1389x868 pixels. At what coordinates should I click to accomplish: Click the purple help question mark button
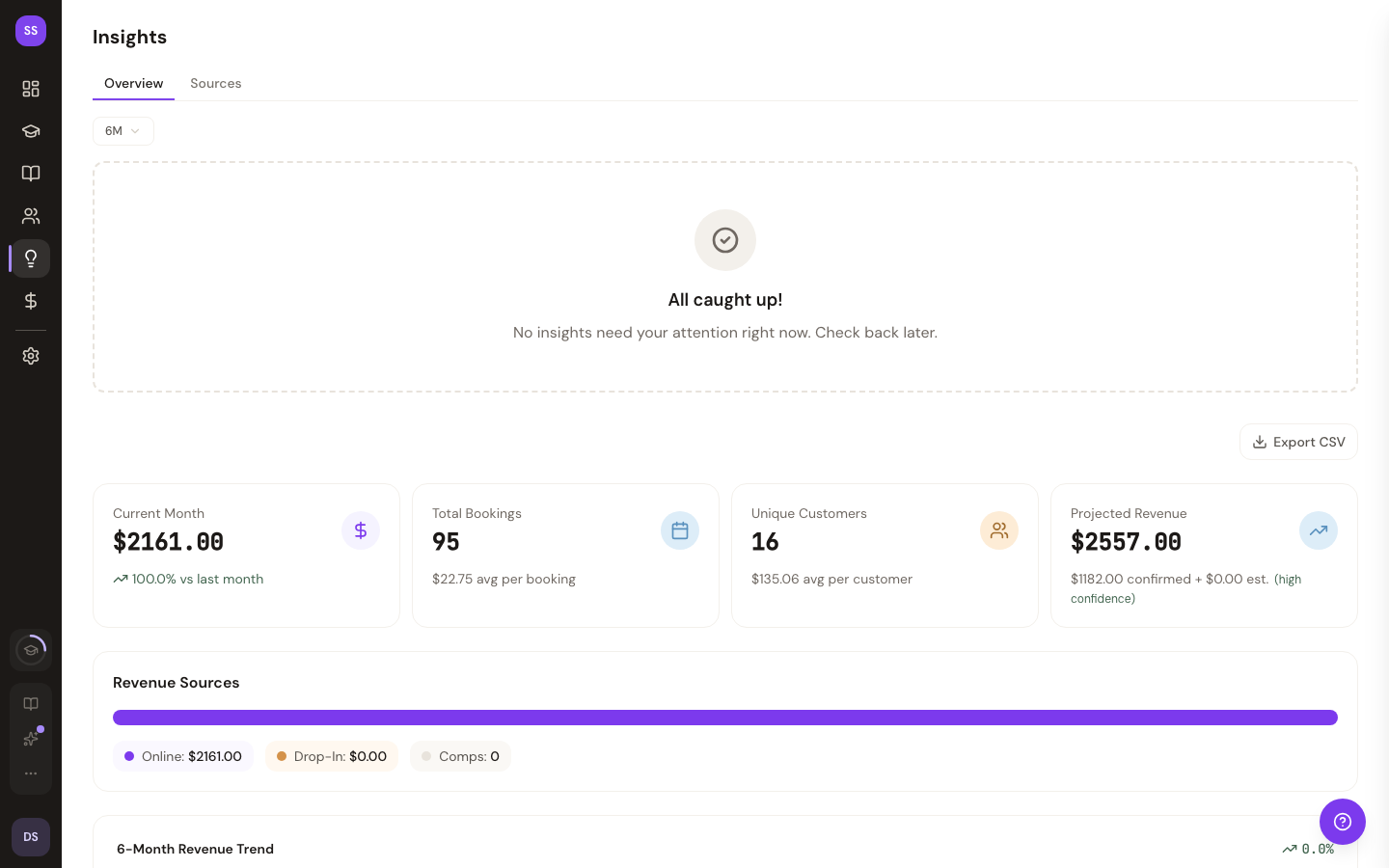click(x=1342, y=822)
